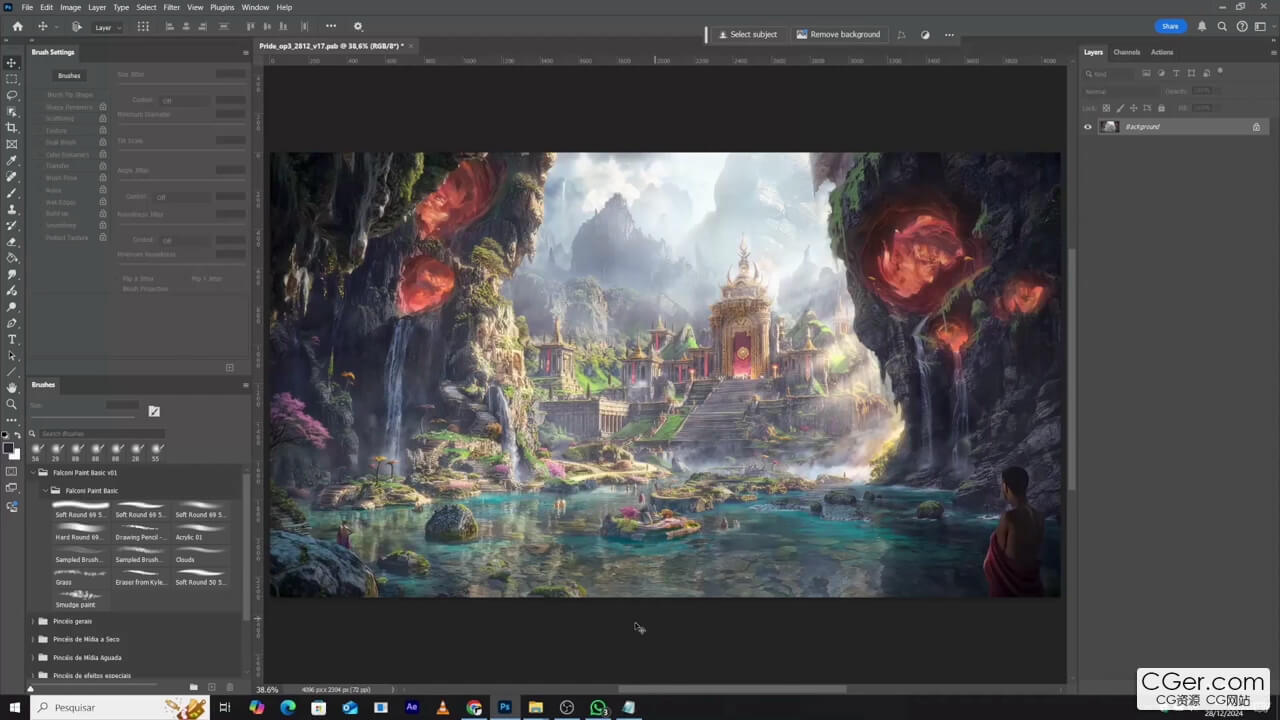This screenshot has width=1280, height=720.
Task: Toggle Scattering lock
Action: coord(102,119)
